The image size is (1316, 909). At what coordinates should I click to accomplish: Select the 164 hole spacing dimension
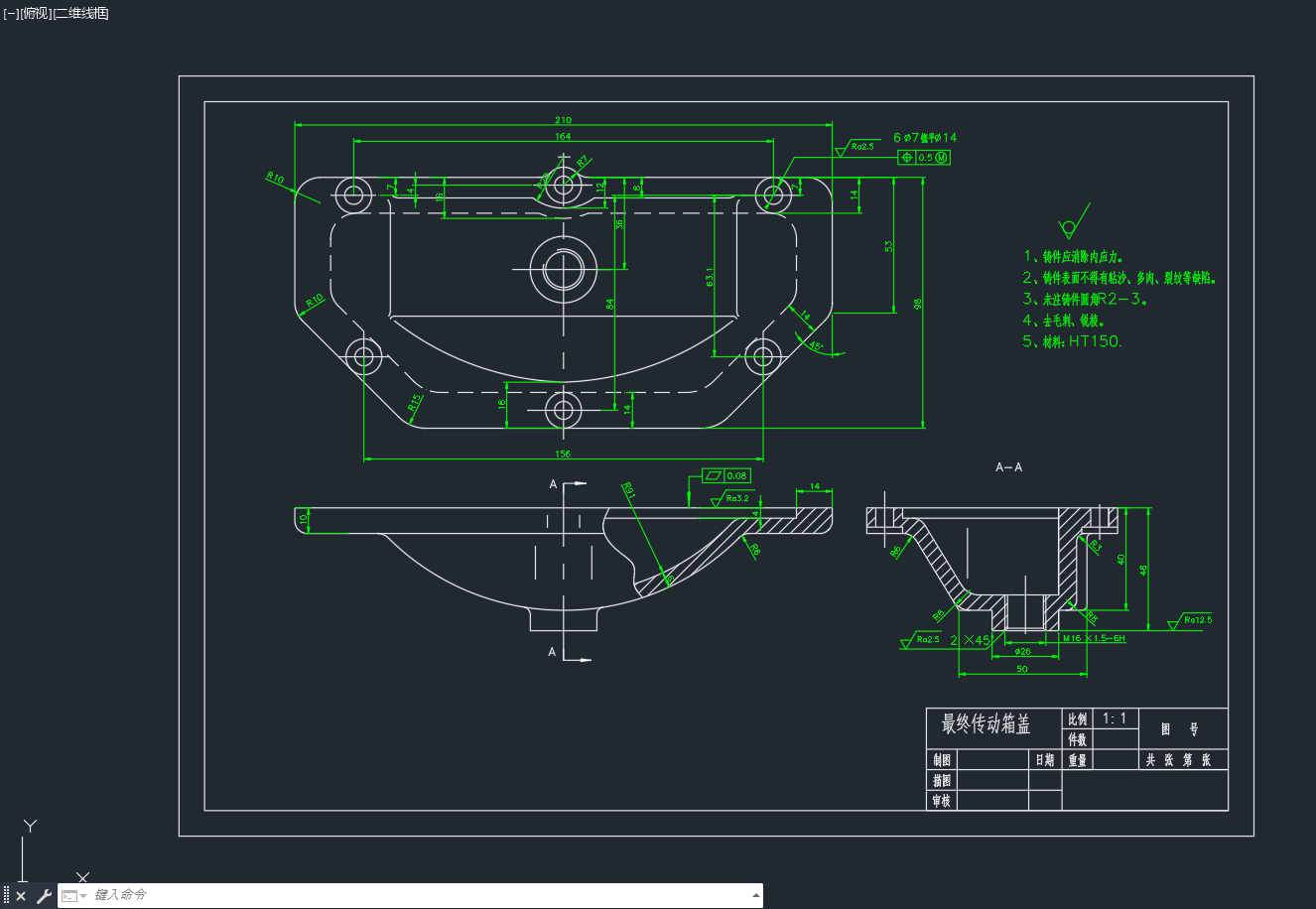click(x=563, y=137)
